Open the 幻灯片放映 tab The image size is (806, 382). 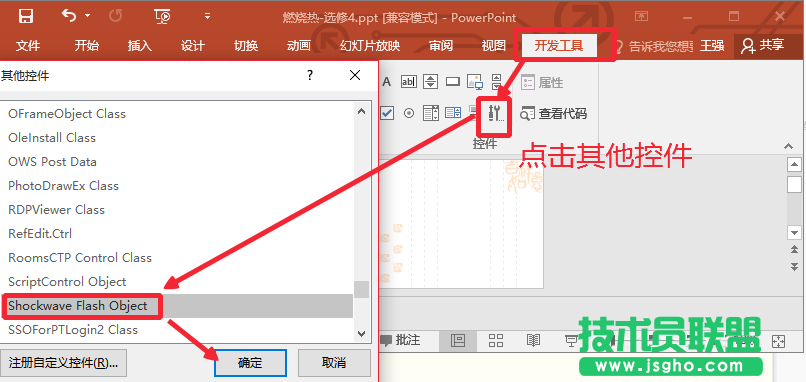[370, 45]
